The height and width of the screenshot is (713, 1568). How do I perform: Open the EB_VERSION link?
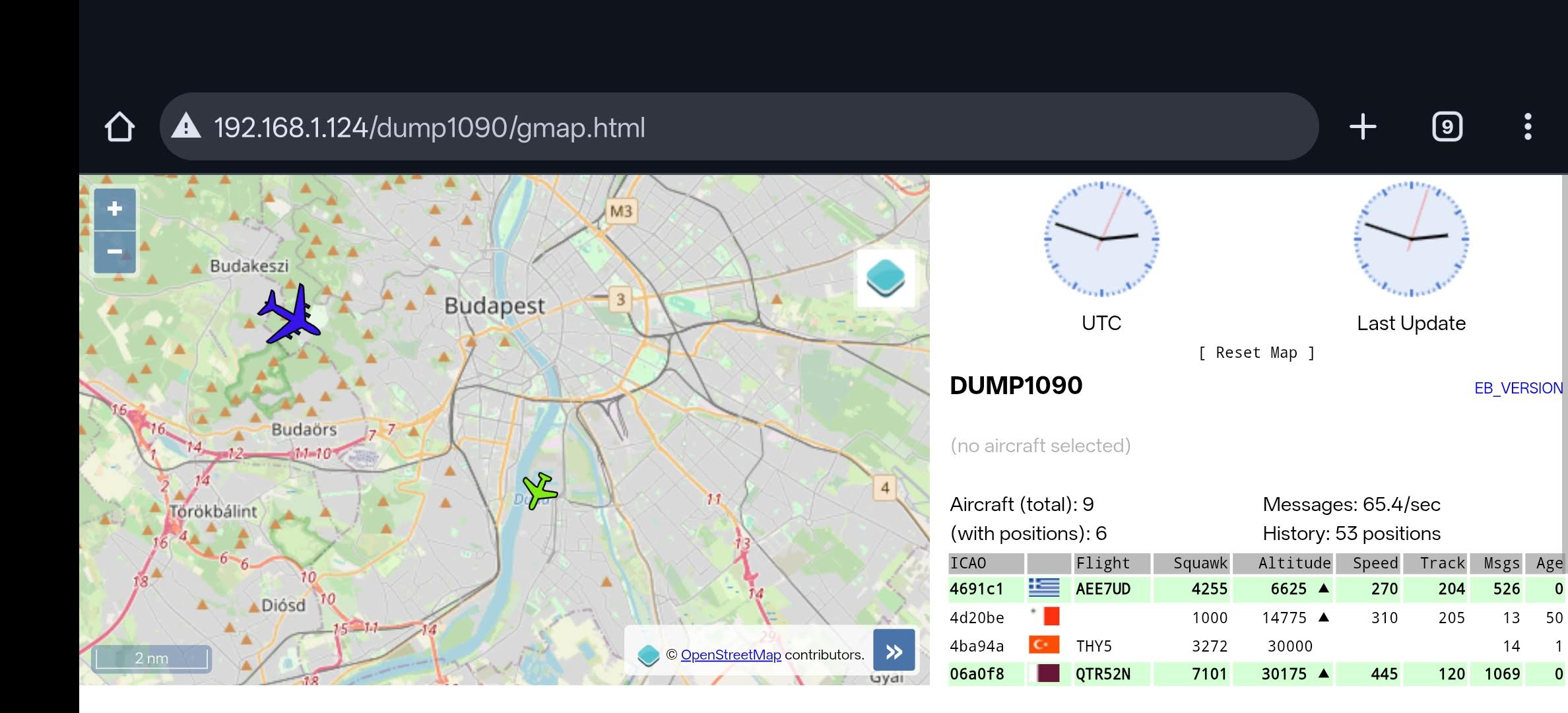tap(1518, 388)
